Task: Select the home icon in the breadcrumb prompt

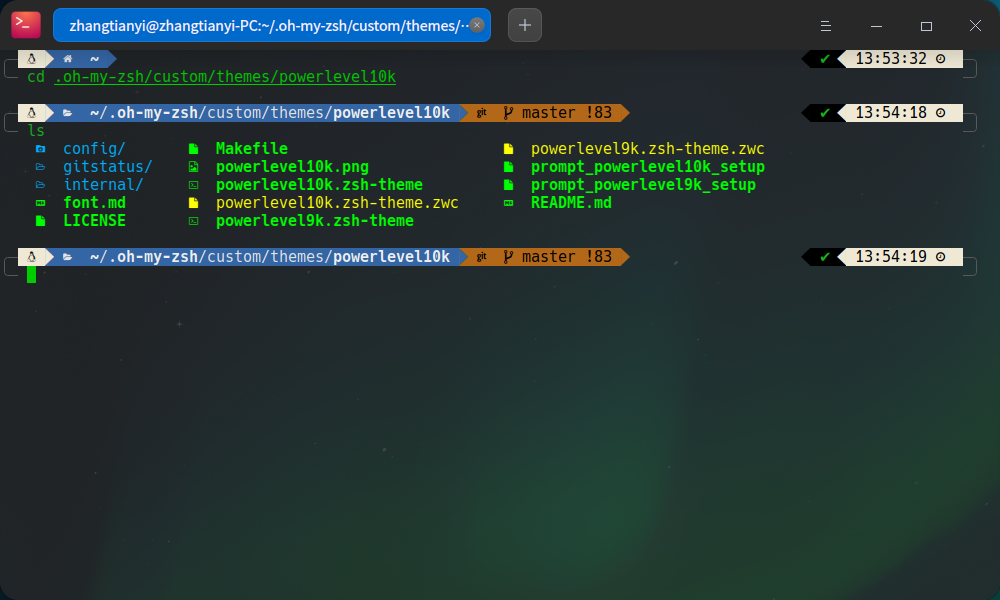Action: [67, 58]
